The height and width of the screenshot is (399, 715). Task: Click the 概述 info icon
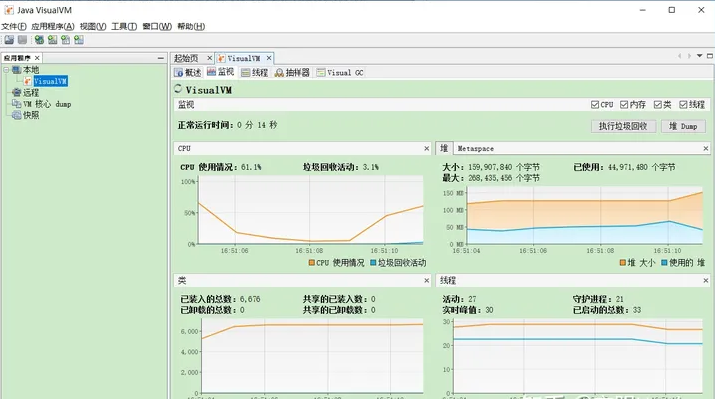179,73
